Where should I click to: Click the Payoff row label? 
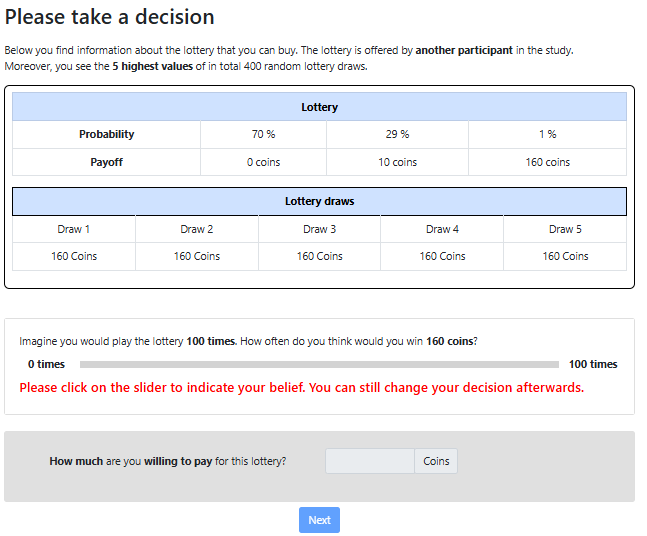point(106,162)
